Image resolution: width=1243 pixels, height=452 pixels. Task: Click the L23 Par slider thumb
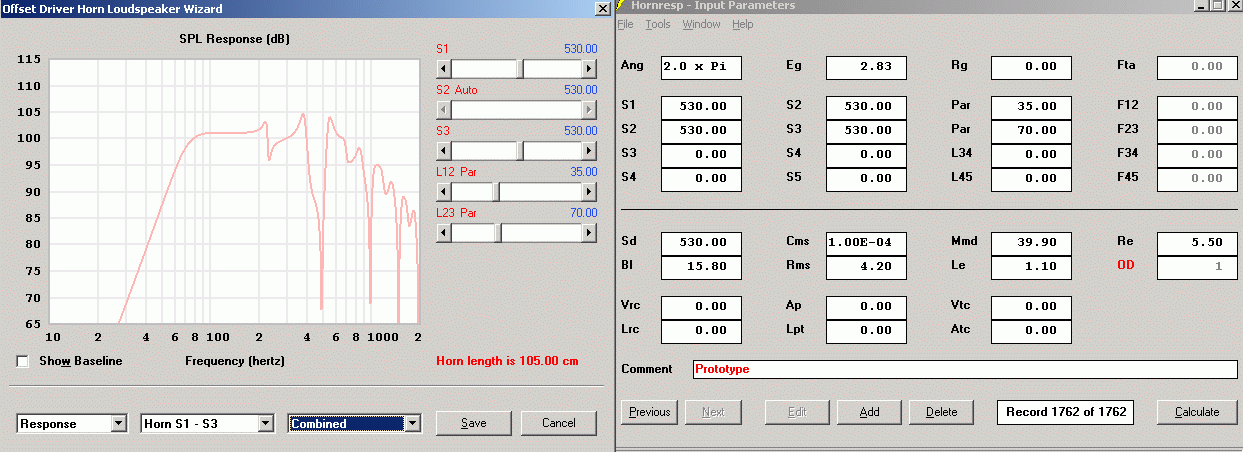click(x=497, y=233)
